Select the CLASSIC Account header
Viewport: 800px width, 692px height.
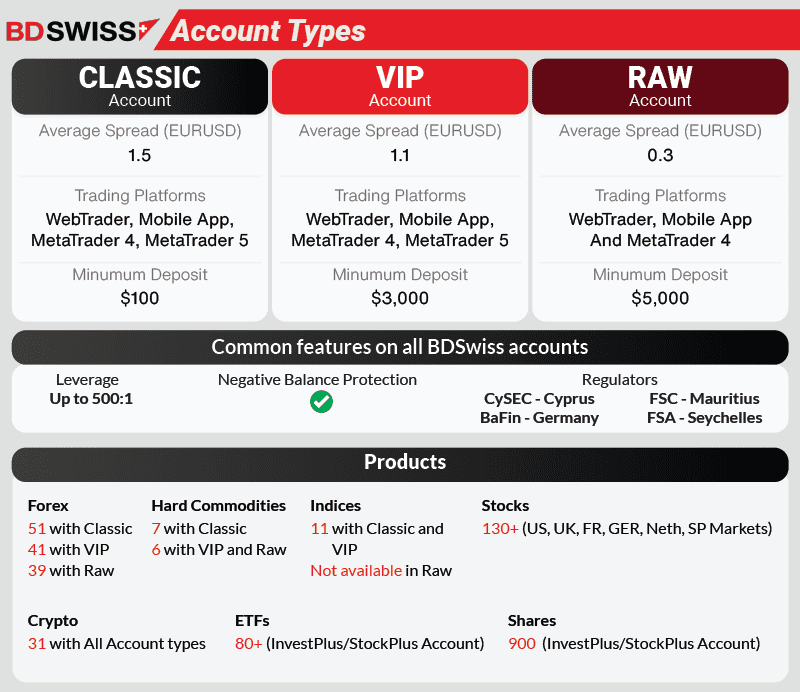[x=140, y=86]
